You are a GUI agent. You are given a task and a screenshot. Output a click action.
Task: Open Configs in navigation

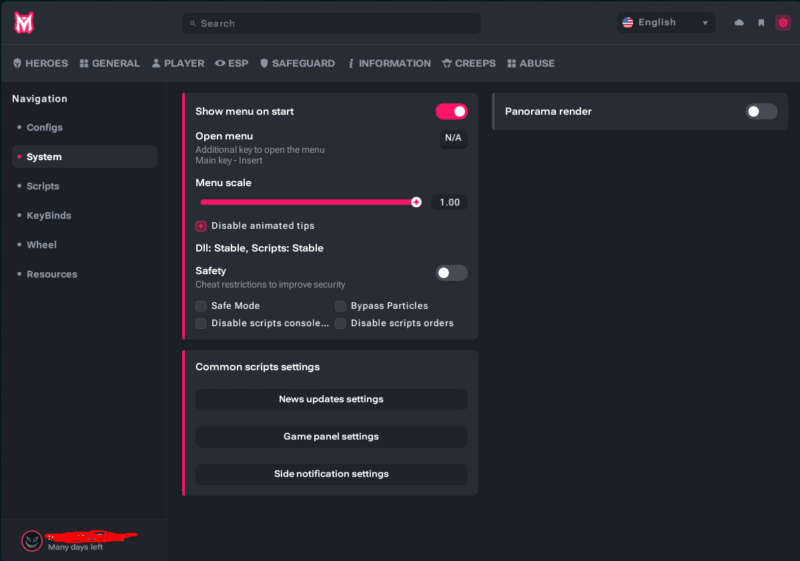85,128
